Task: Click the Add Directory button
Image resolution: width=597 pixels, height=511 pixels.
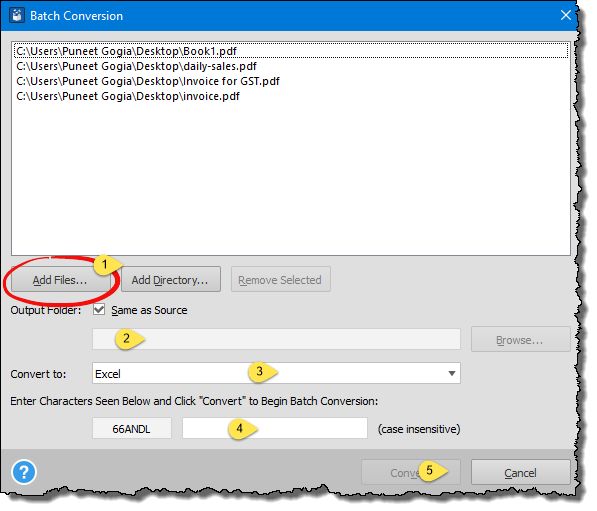Action: (x=171, y=280)
